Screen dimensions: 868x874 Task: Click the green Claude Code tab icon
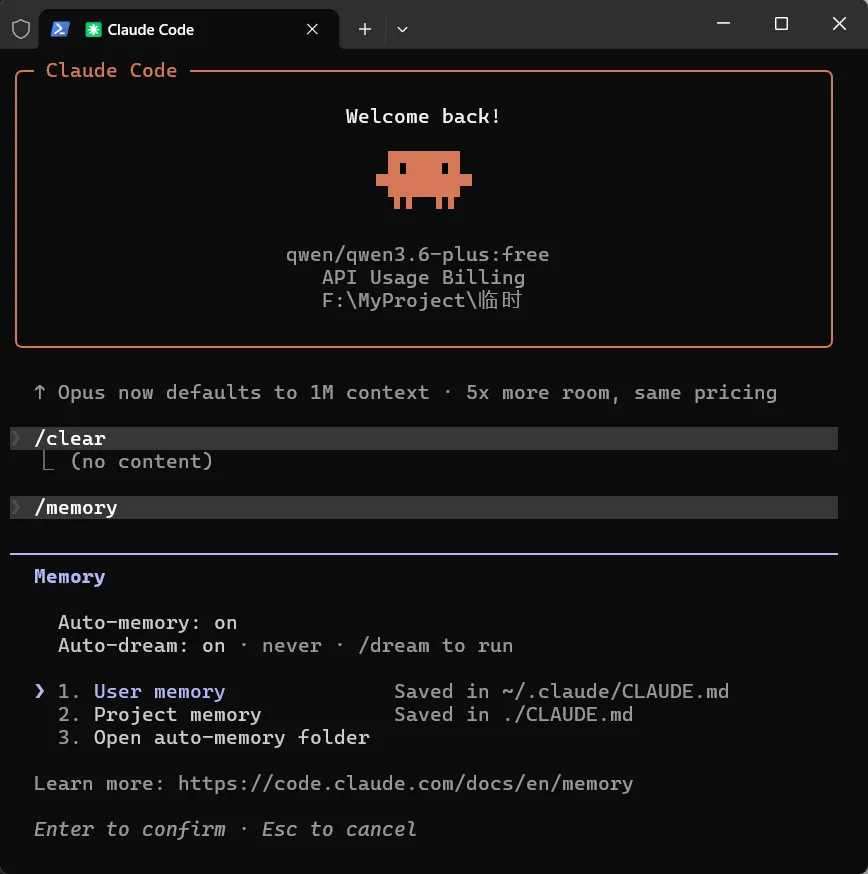click(93, 30)
